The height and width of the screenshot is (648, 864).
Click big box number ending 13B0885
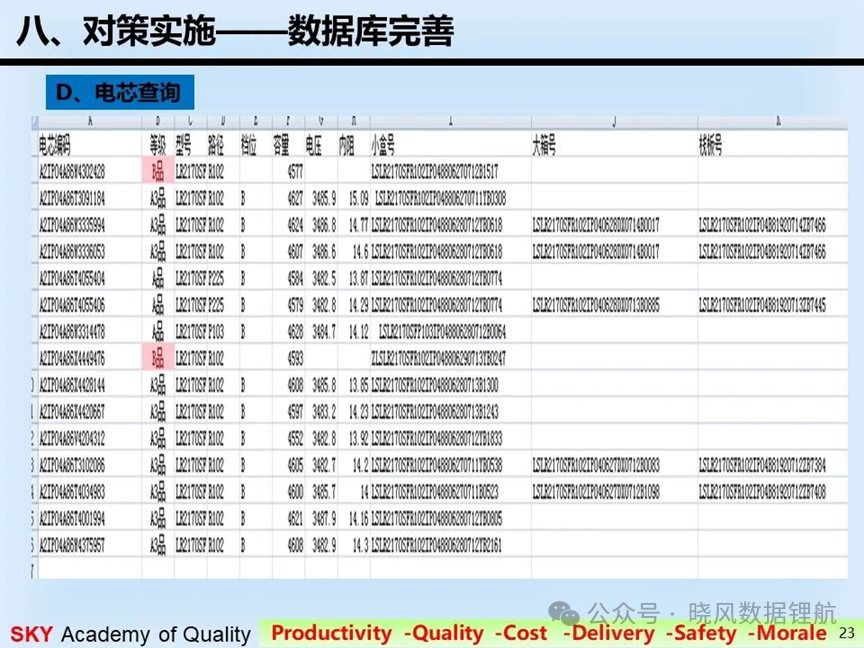coord(596,305)
